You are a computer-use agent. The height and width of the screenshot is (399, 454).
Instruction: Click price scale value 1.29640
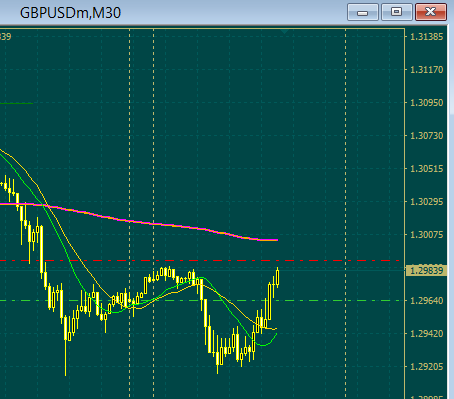427,301
